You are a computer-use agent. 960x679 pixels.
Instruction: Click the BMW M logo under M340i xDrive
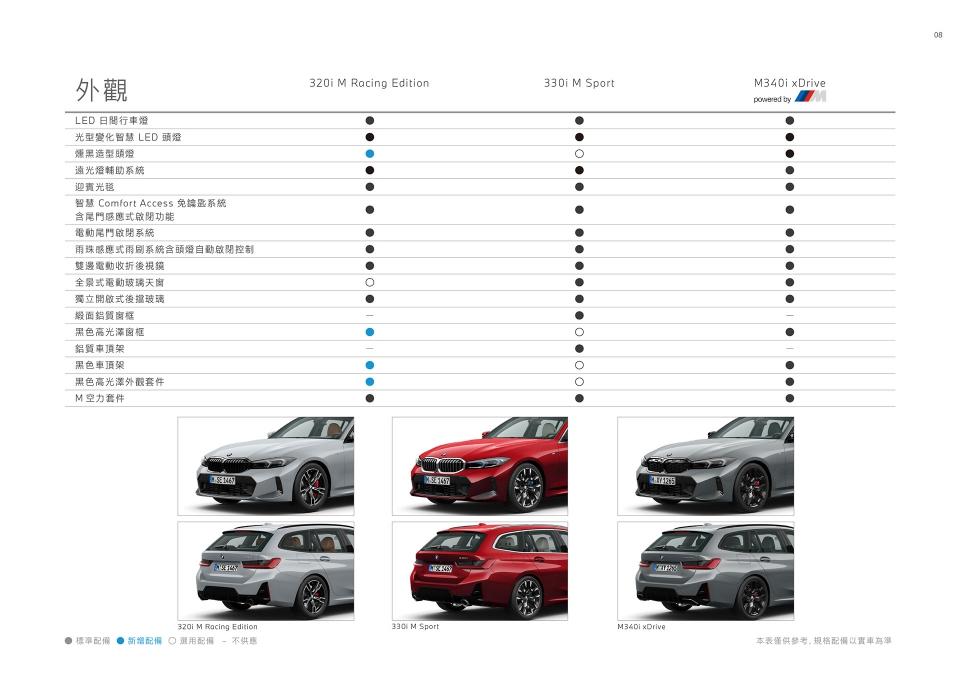click(x=810, y=97)
